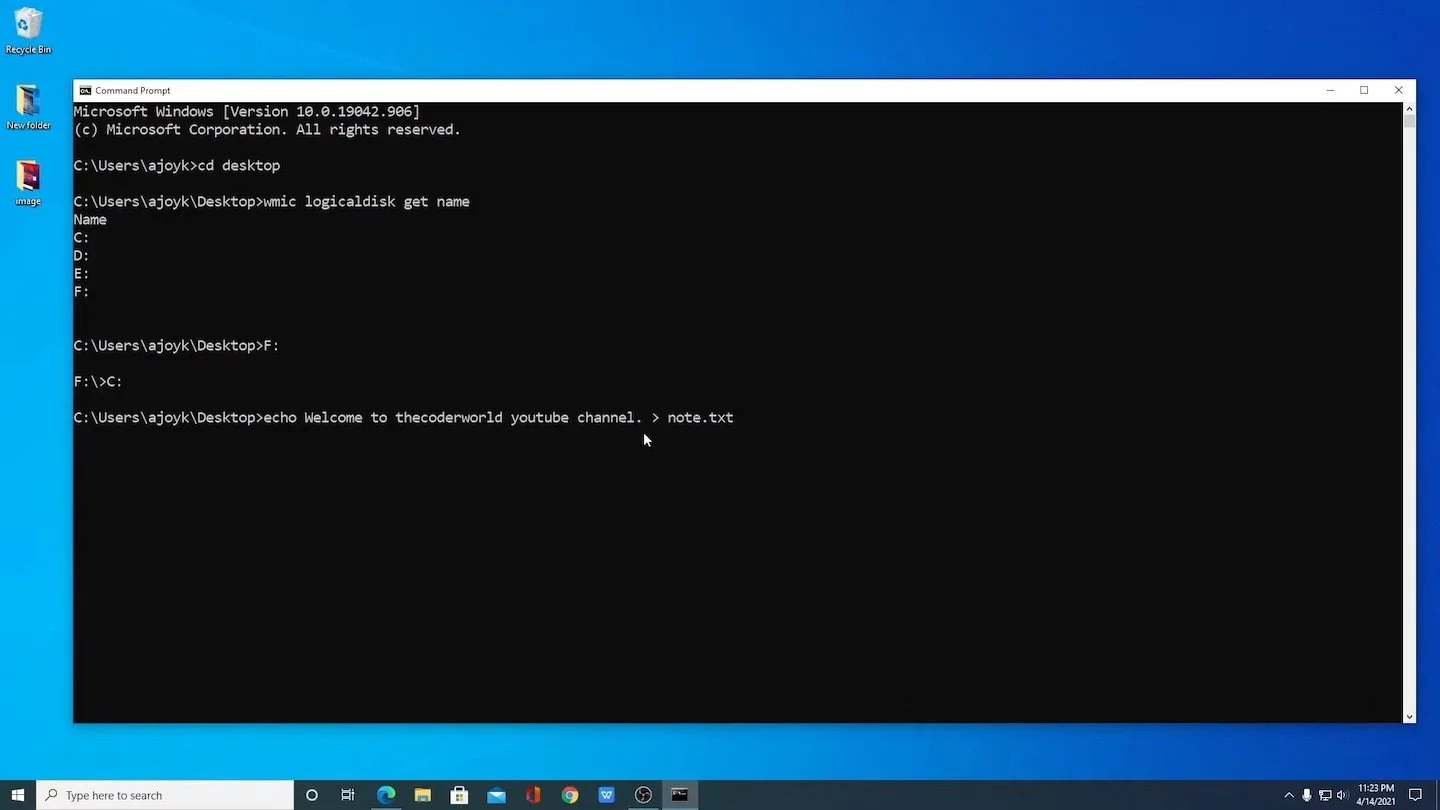Open File Explorer from the taskbar

coord(423,795)
